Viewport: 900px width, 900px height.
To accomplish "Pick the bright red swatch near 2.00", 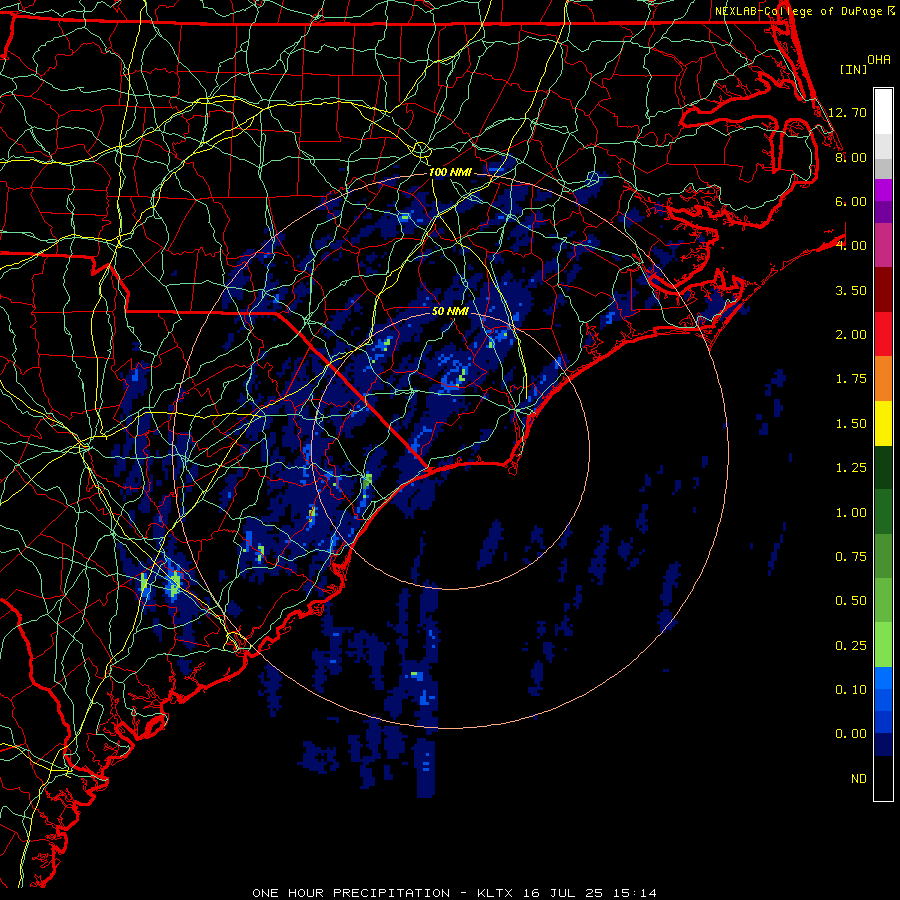I will (883, 334).
